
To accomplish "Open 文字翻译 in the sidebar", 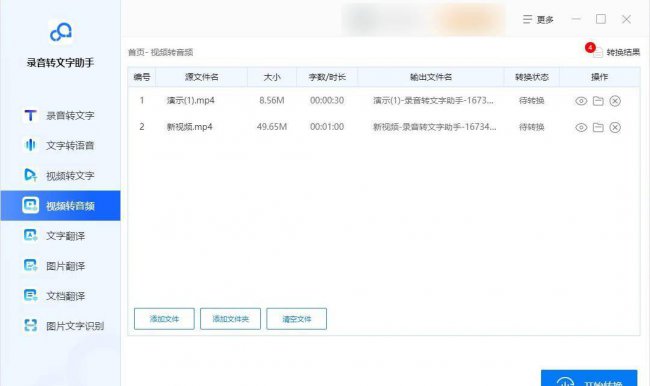I will pos(61,235).
